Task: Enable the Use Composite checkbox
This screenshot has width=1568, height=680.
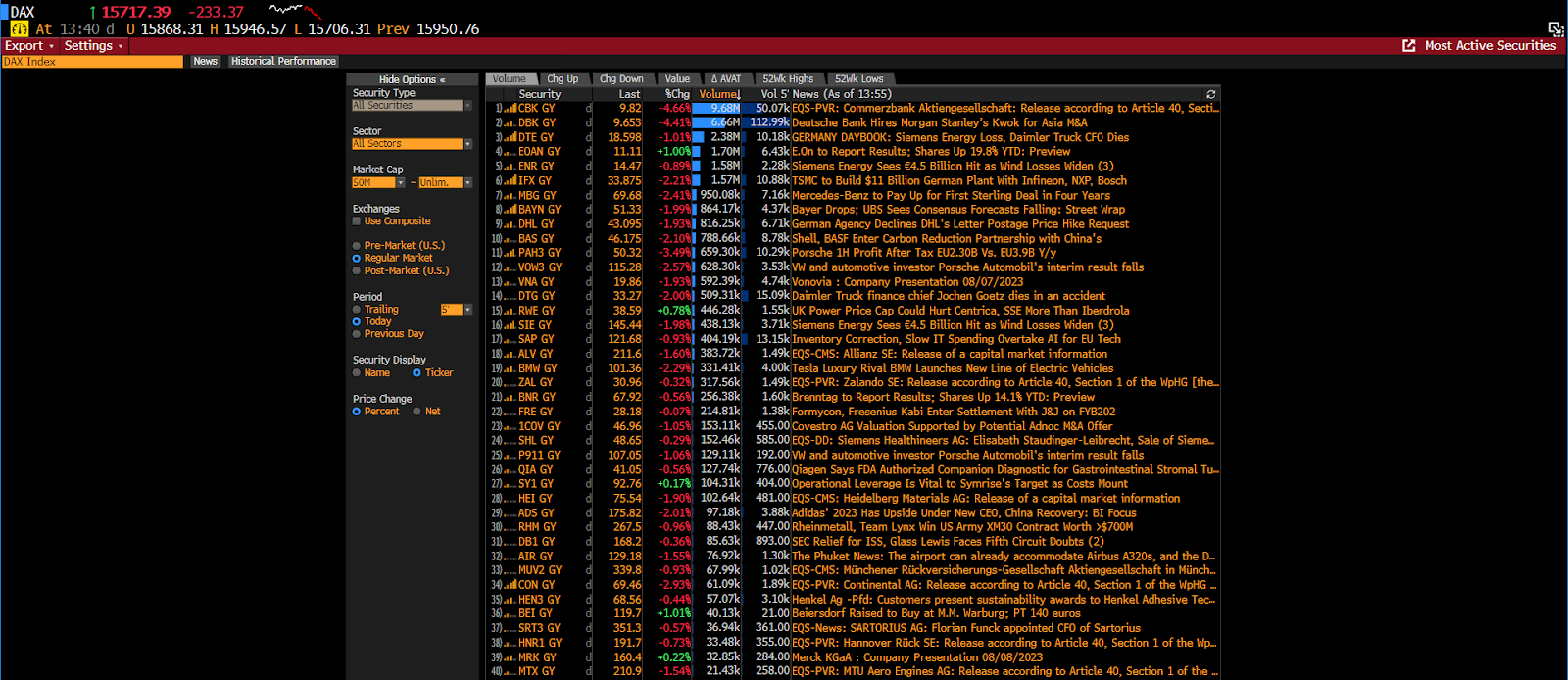Action: click(x=357, y=221)
